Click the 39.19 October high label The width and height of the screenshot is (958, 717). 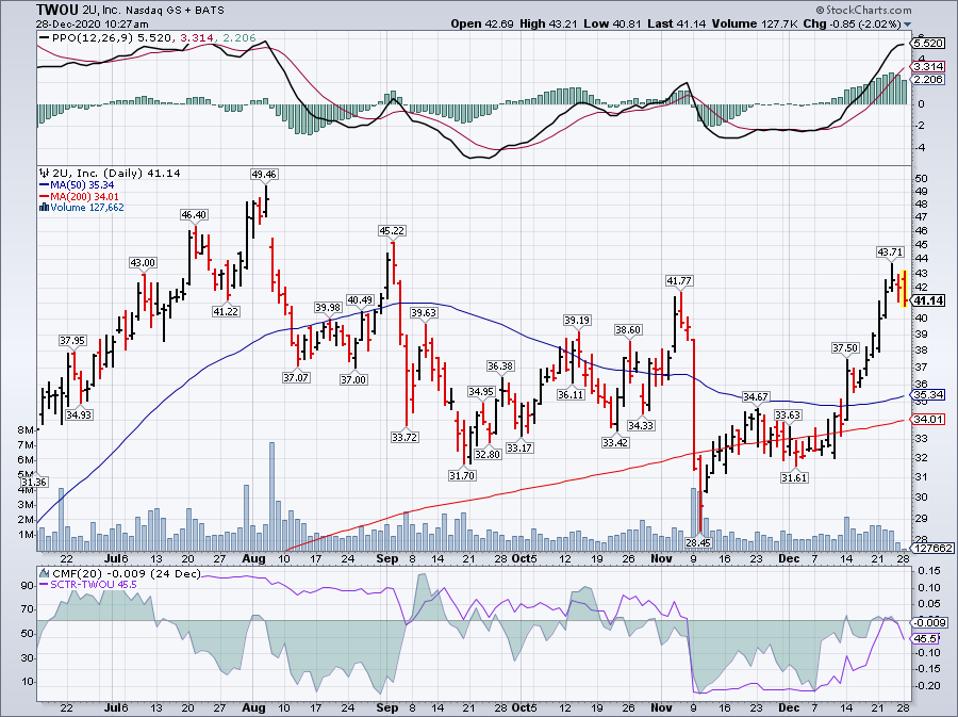[x=577, y=320]
